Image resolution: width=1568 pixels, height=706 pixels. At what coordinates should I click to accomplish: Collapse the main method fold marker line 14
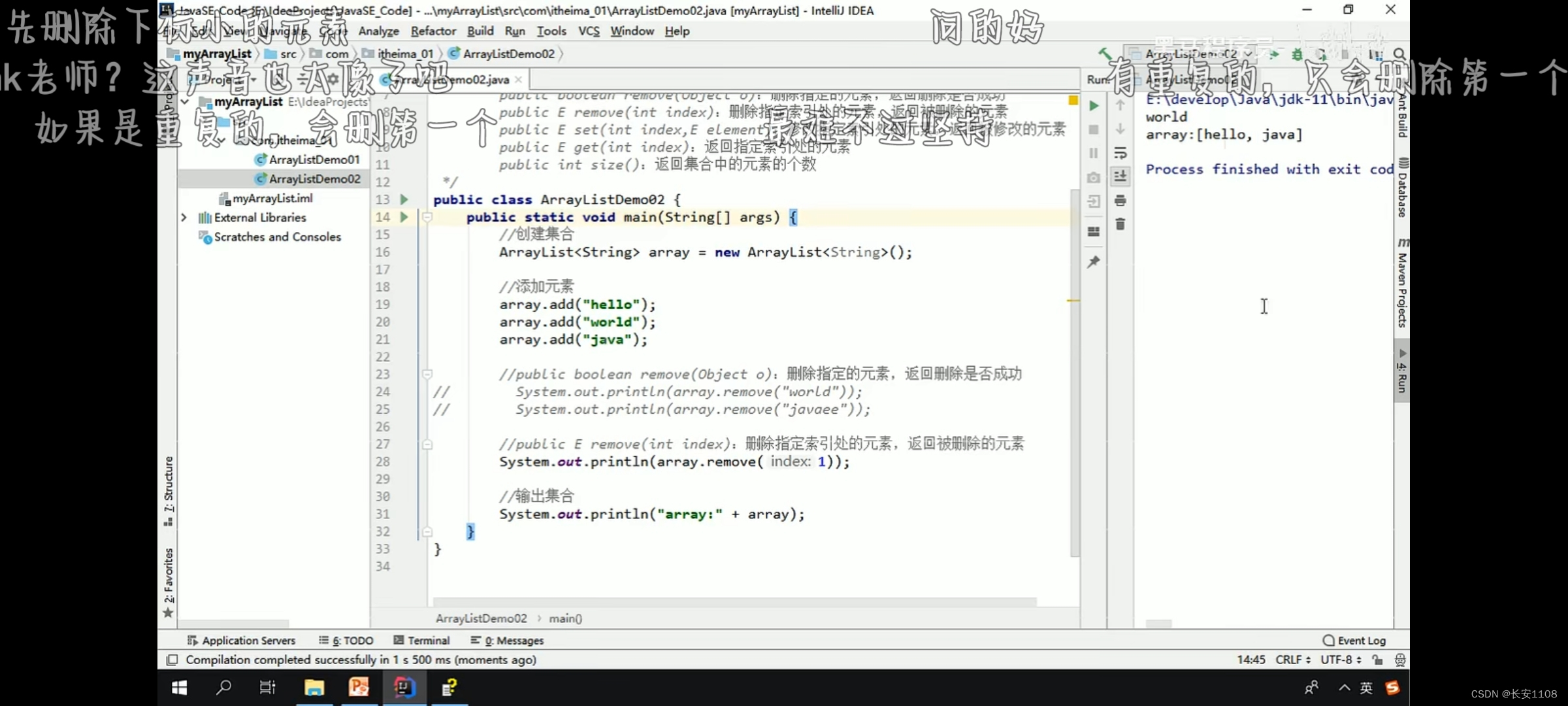click(x=427, y=217)
